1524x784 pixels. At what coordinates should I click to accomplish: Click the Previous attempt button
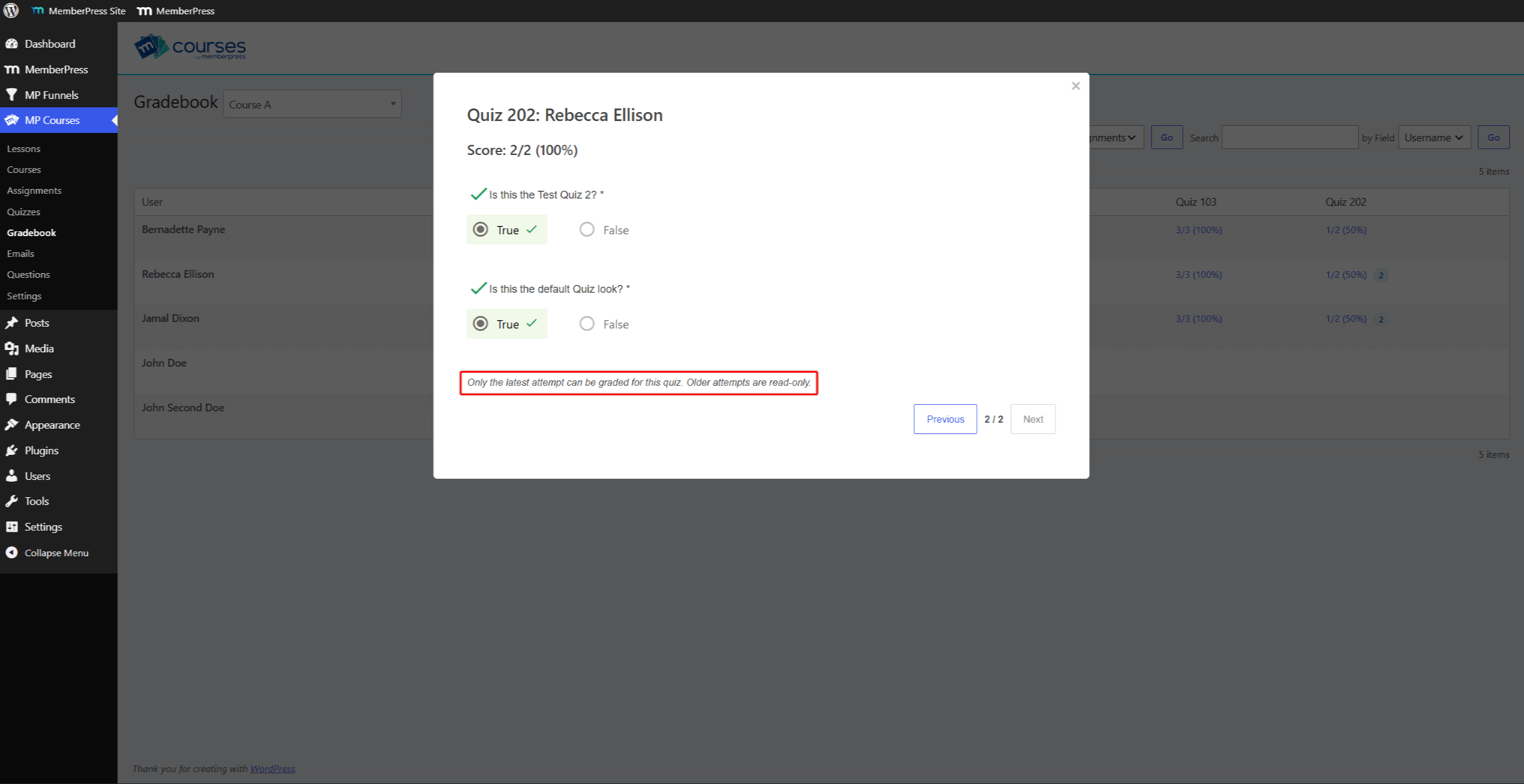tap(945, 419)
